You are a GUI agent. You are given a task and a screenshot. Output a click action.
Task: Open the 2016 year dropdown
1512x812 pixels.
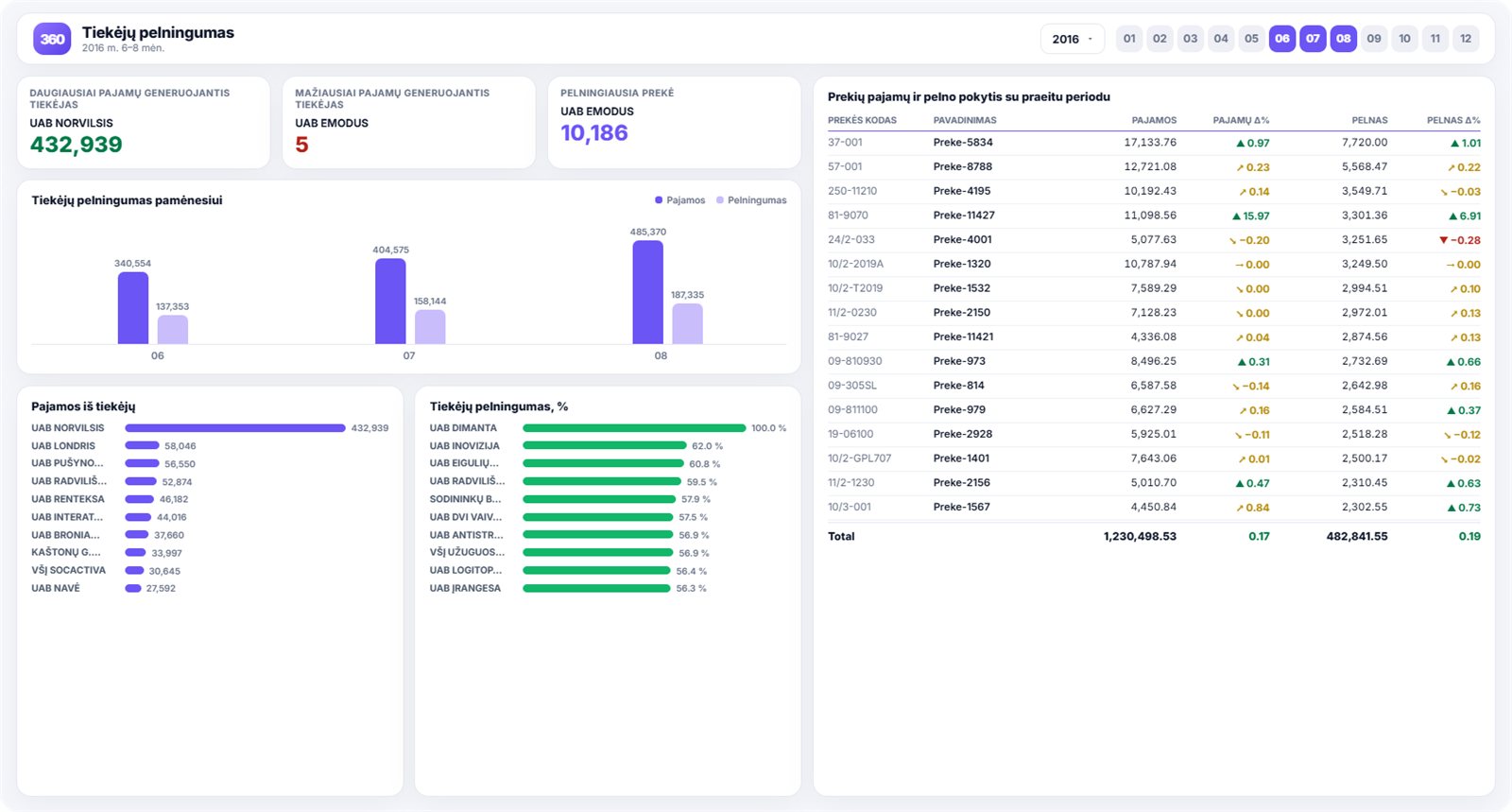(x=1073, y=39)
